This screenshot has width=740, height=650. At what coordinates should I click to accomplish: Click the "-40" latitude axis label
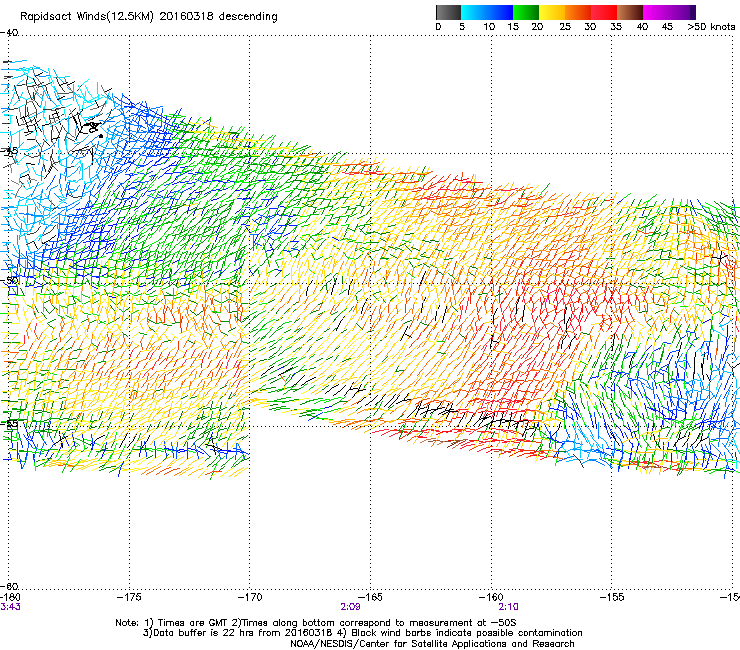(9, 33)
